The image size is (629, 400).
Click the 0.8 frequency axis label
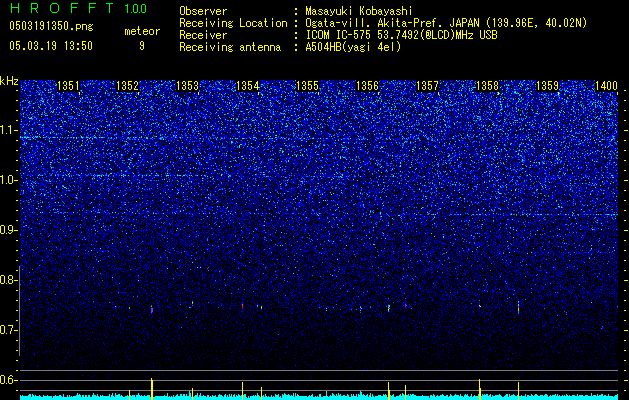click(9, 280)
